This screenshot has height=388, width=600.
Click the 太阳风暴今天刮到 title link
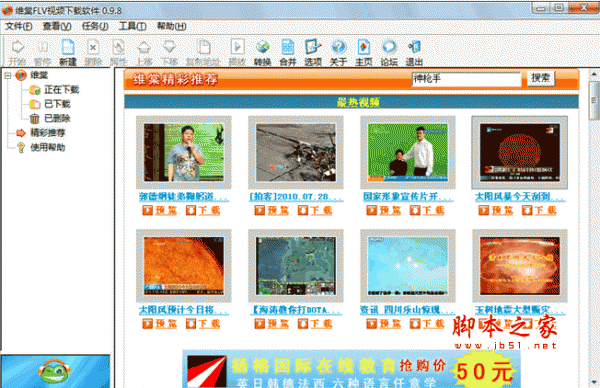click(x=520, y=197)
